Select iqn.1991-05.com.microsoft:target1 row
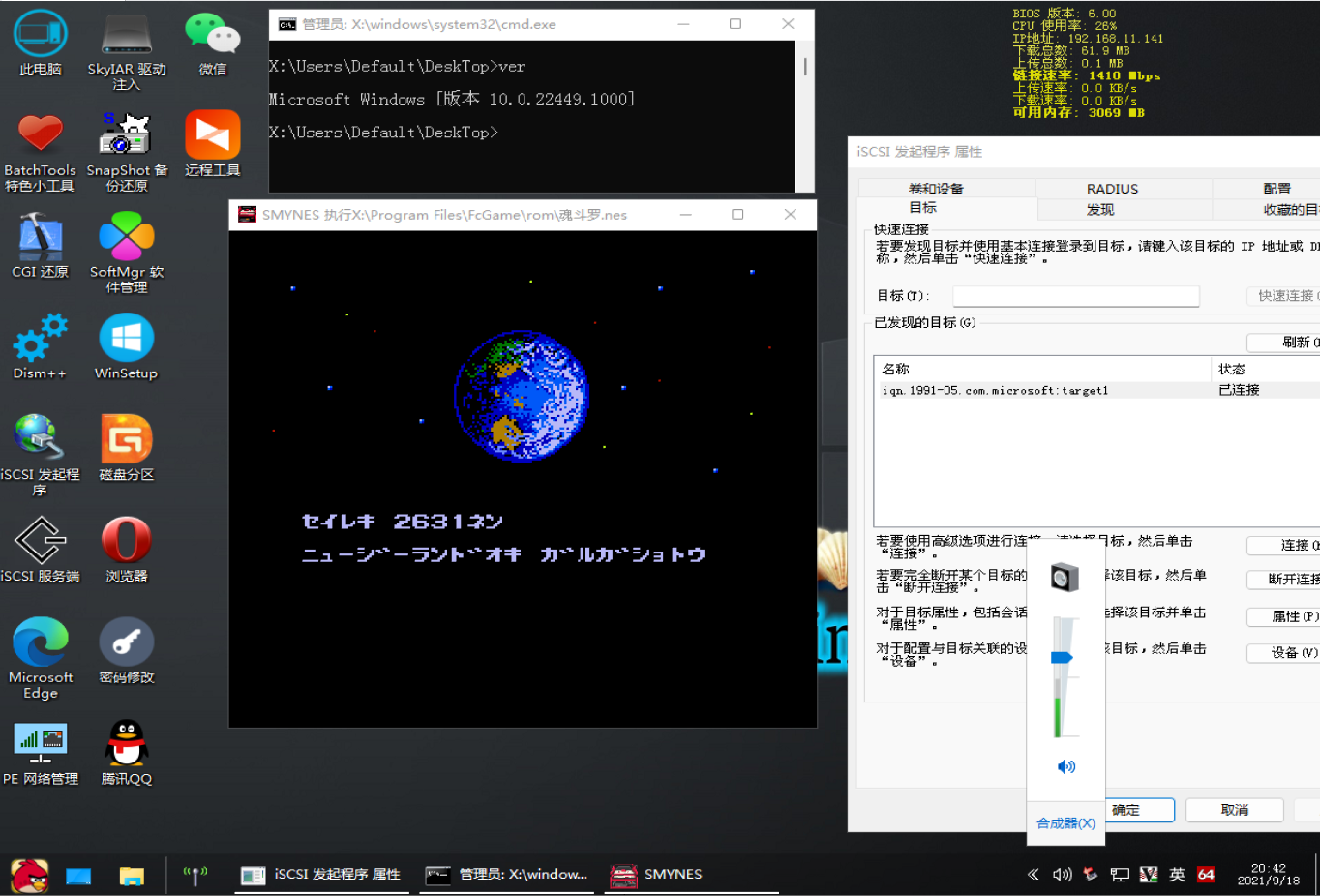This screenshot has width=1320, height=896. point(1096,390)
